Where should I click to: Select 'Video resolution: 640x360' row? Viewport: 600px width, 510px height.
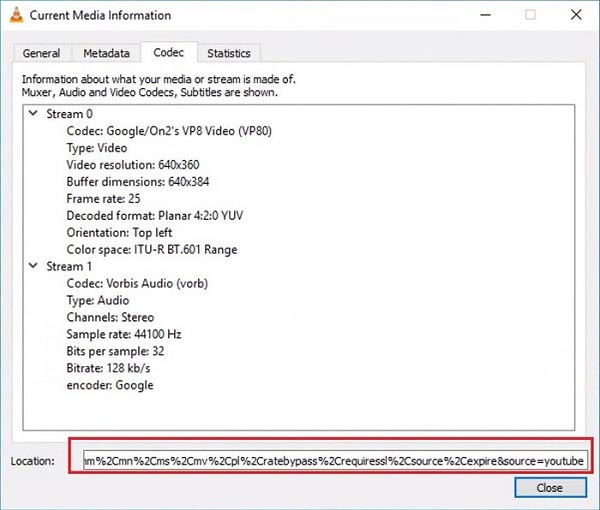click(133, 165)
